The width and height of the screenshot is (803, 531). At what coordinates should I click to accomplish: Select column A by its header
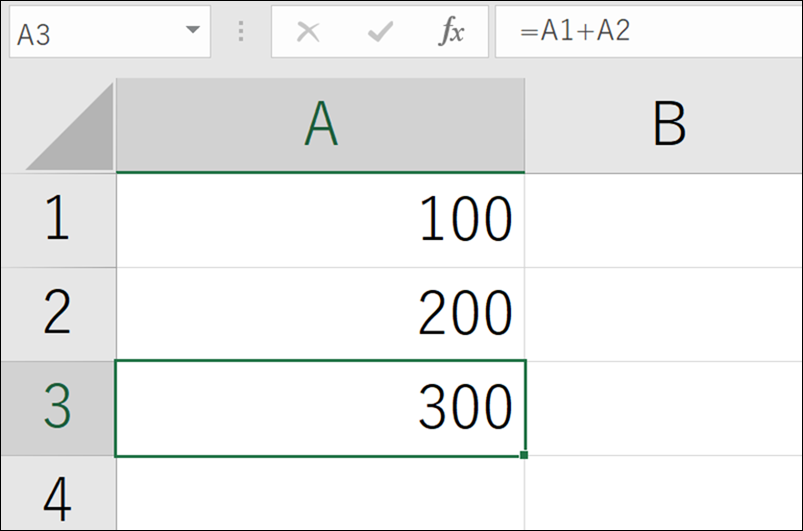click(x=320, y=126)
